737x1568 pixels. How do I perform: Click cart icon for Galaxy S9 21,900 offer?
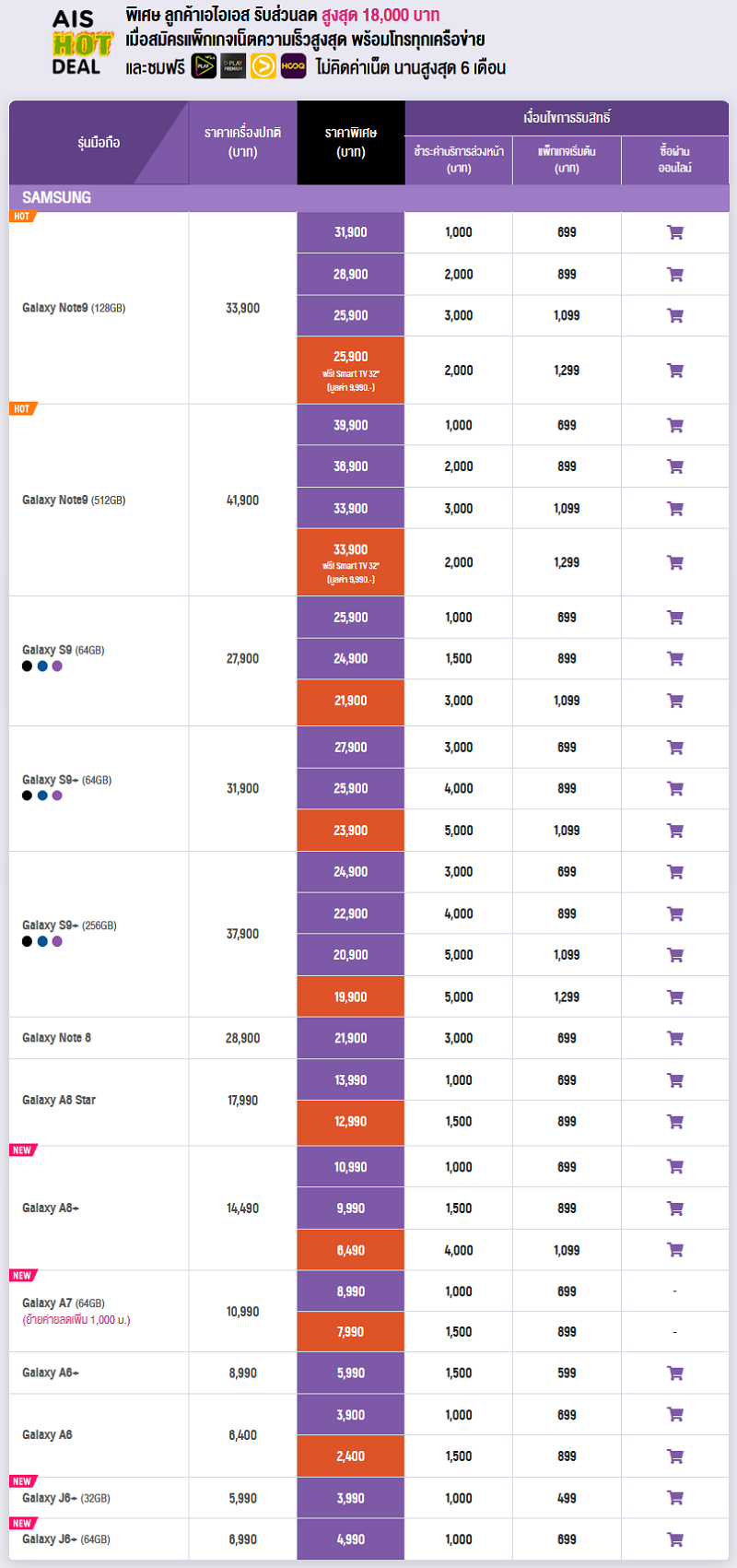675,701
